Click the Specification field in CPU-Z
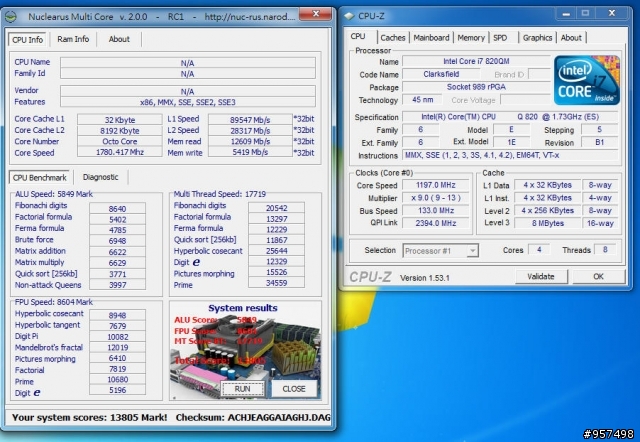 click(x=511, y=117)
